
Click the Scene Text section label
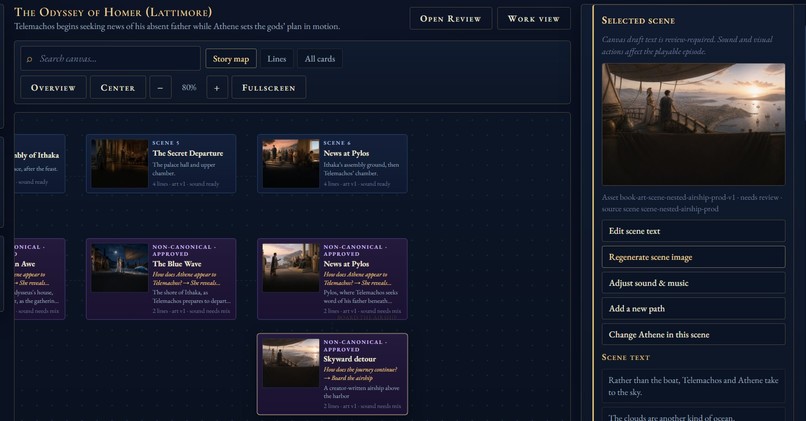[626, 357]
